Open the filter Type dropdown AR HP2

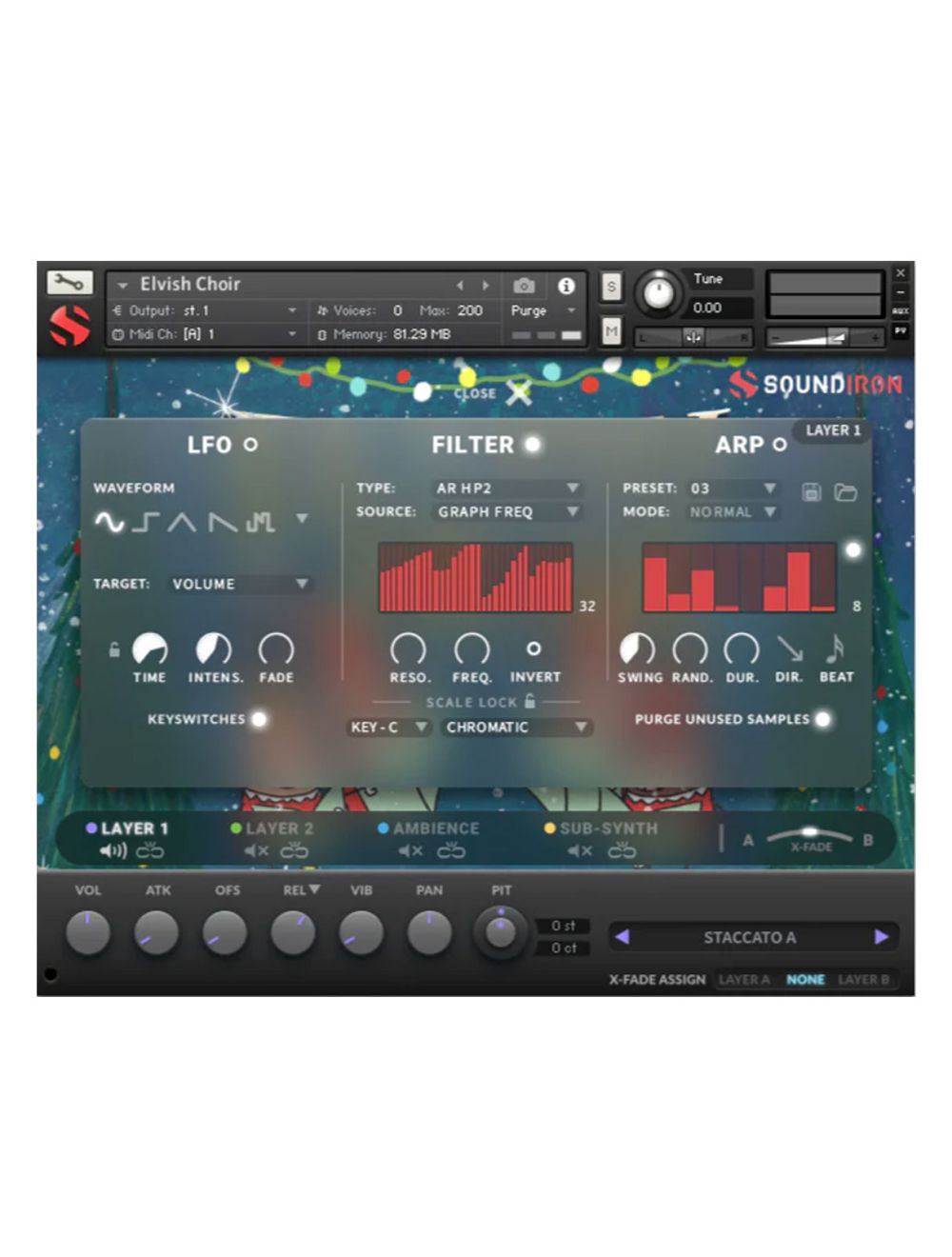point(506,488)
